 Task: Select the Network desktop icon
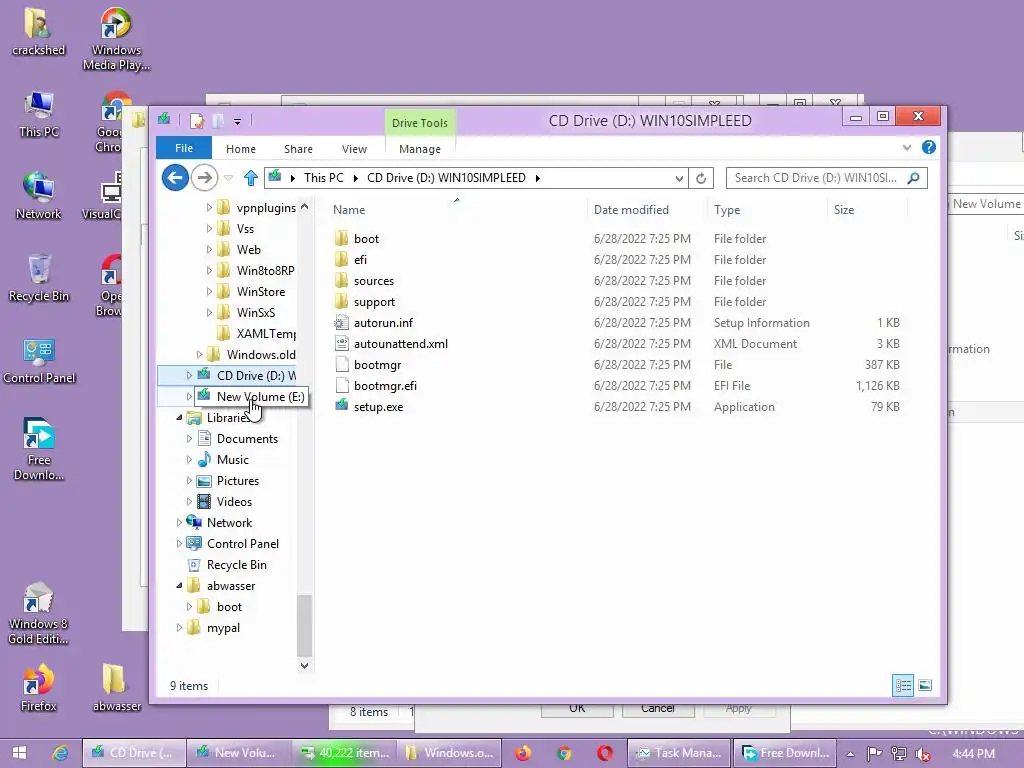pos(39,195)
